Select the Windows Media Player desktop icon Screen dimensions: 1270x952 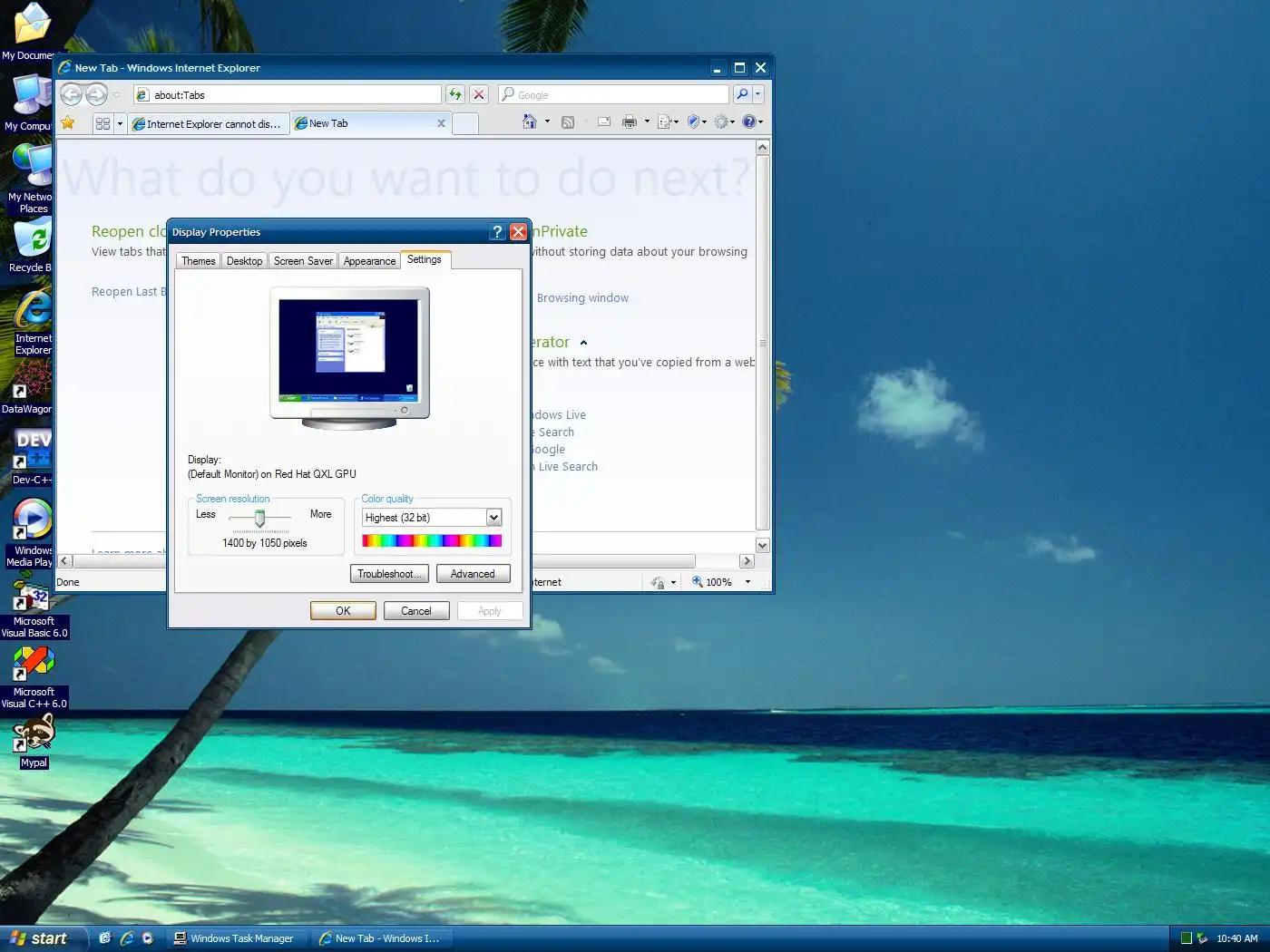33,533
